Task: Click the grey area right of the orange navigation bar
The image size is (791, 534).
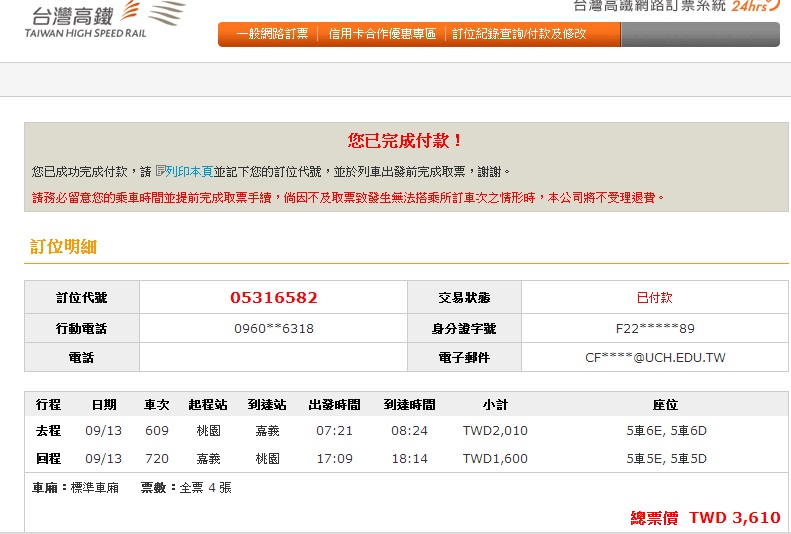Action: [x=699, y=35]
